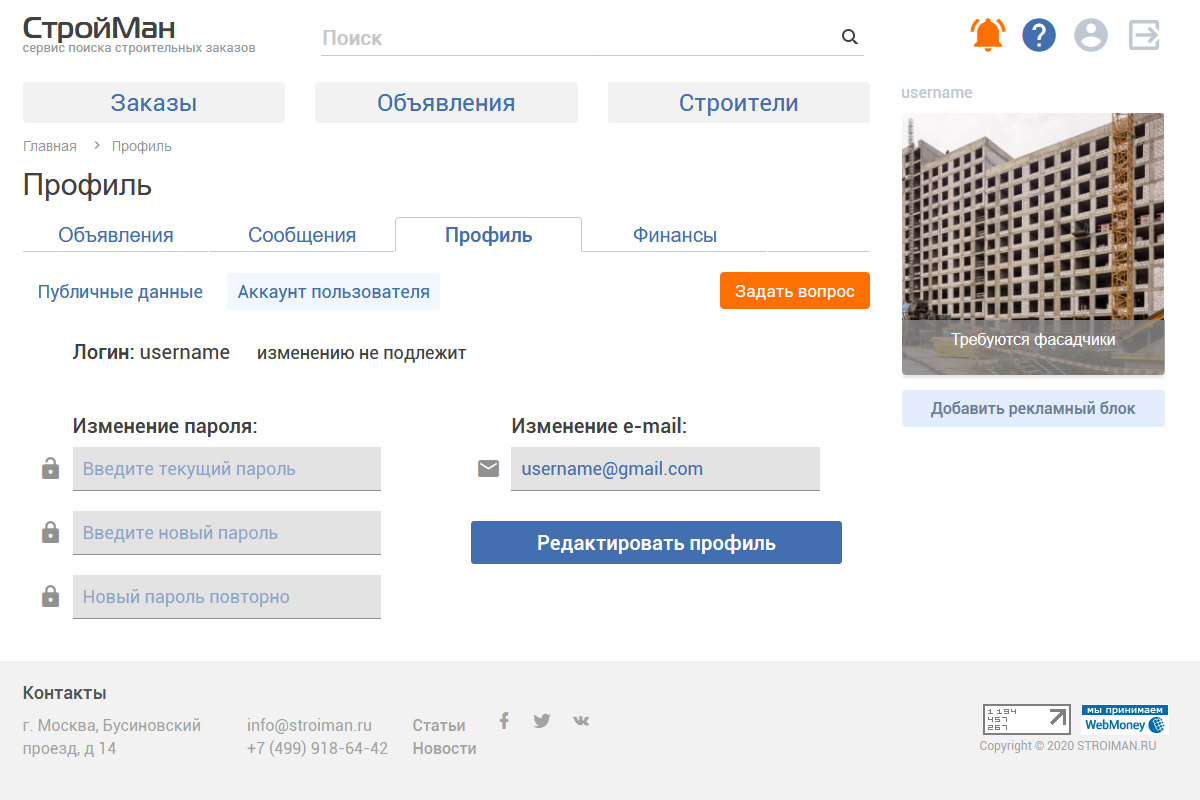
Task: Log out using the exit icon
Action: 1144,36
